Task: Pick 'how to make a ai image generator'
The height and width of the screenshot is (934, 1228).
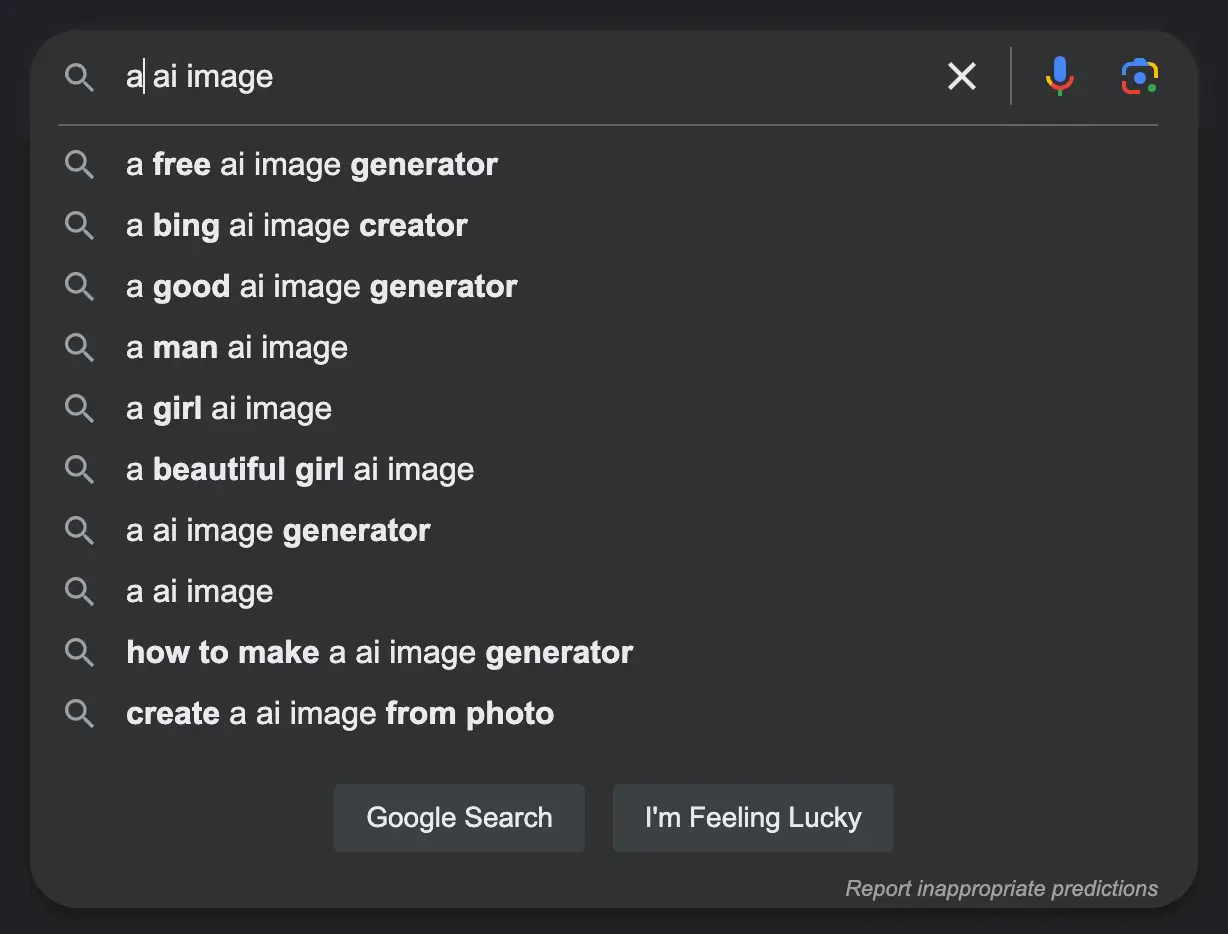Action: tap(380, 653)
